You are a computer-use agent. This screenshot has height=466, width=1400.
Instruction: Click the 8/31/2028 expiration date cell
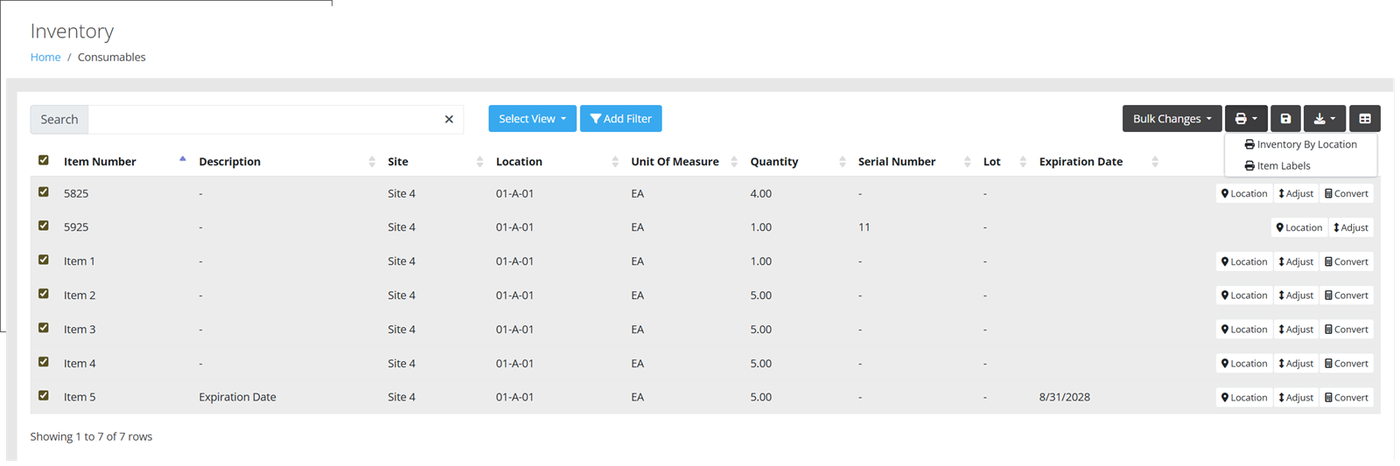coord(1065,398)
